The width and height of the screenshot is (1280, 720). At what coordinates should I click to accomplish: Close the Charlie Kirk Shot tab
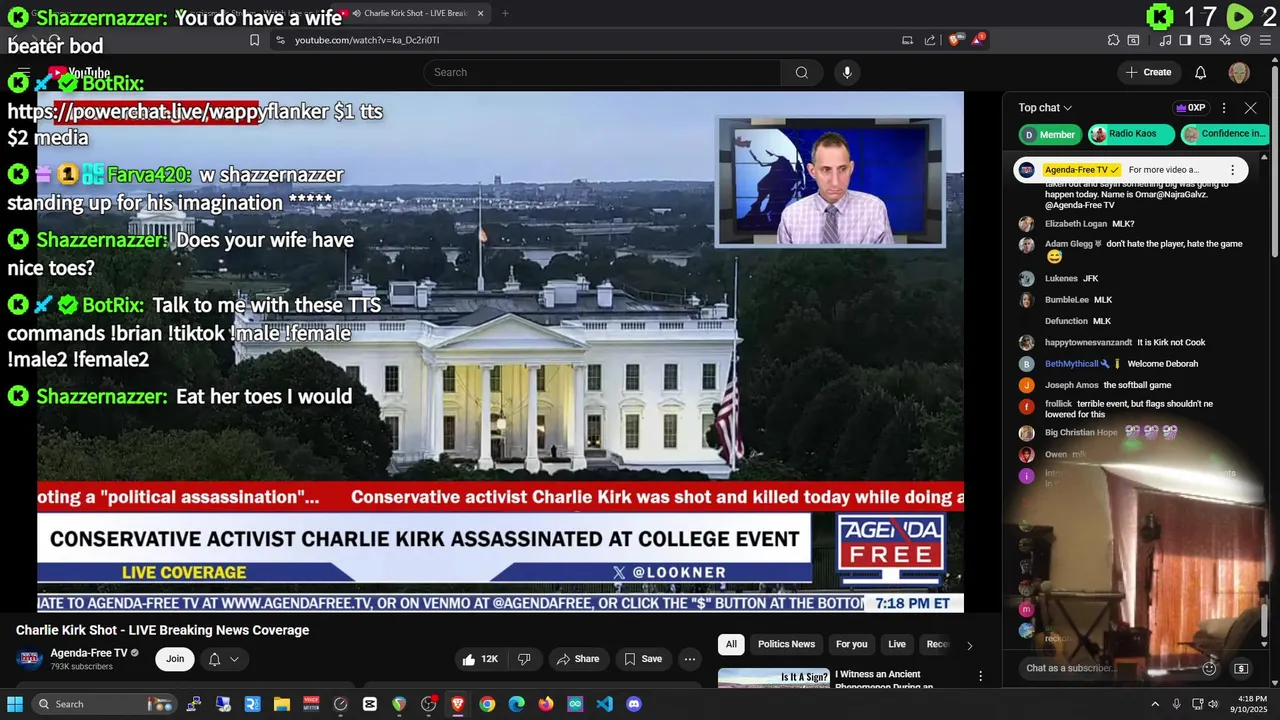481,13
